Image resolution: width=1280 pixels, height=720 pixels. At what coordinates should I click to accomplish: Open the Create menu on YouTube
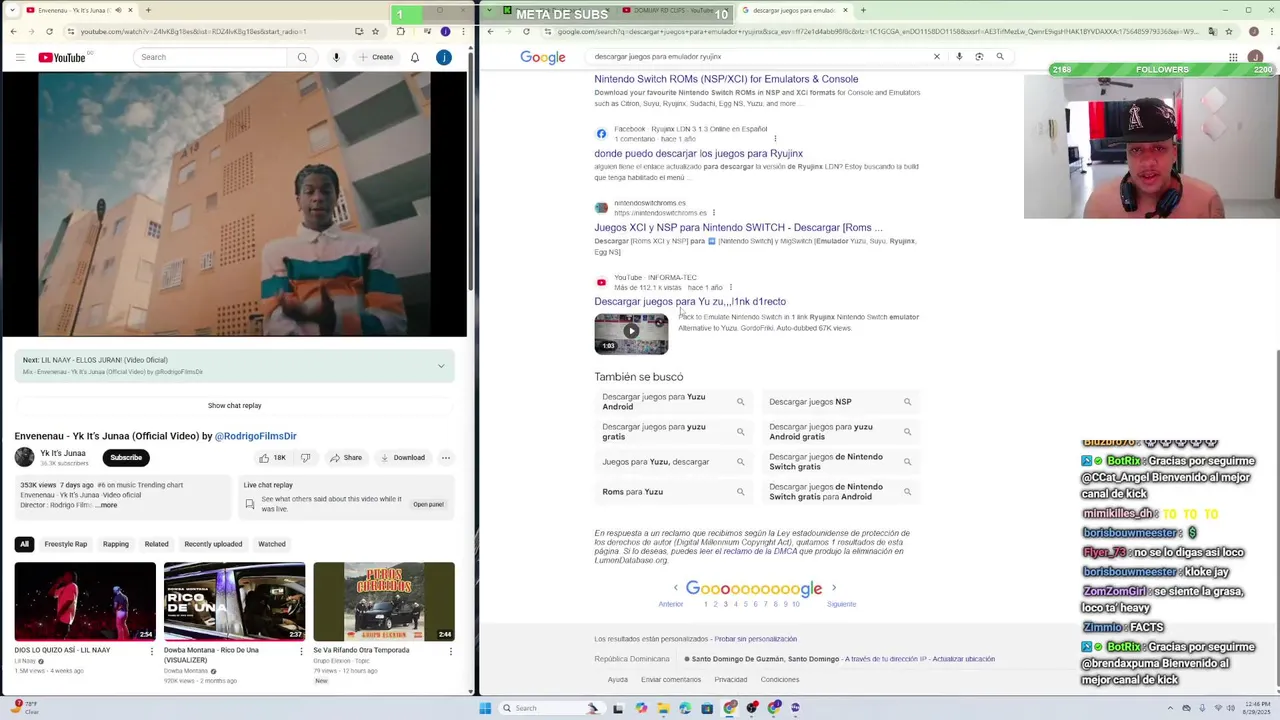click(x=376, y=57)
